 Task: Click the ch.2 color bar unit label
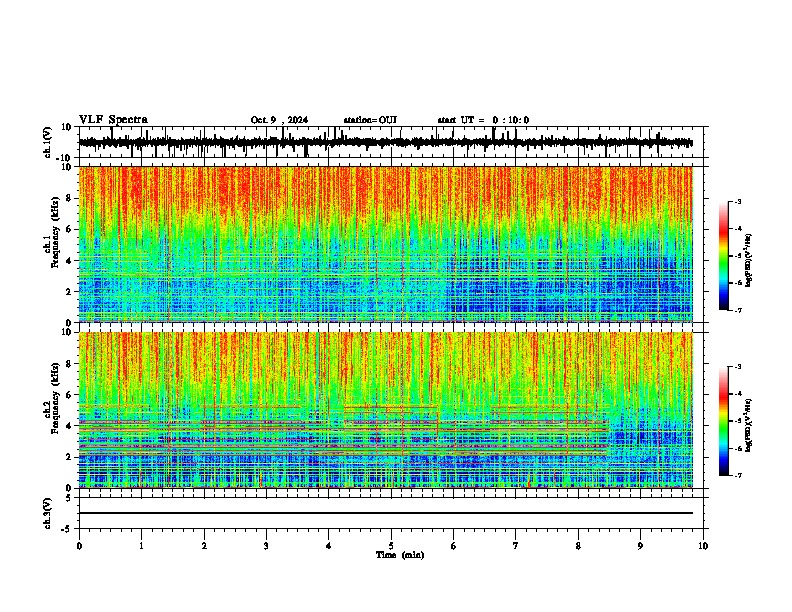coord(749,425)
